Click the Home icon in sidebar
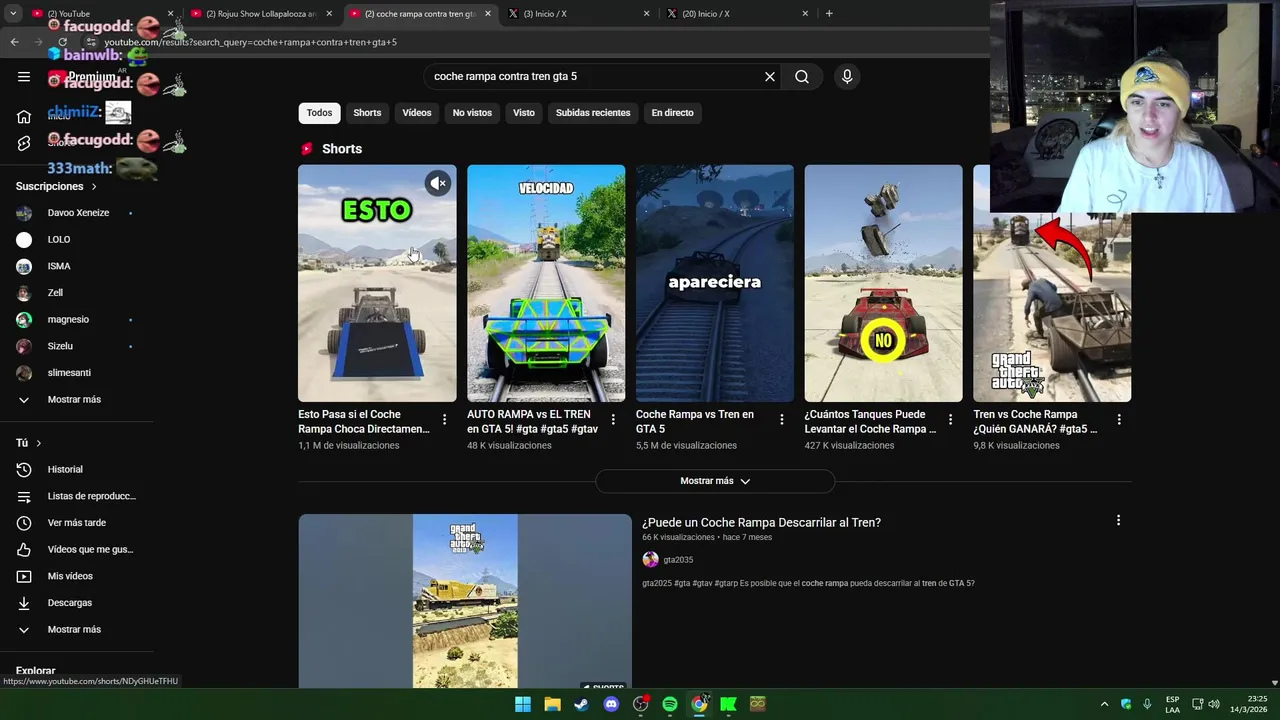 coord(24,116)
